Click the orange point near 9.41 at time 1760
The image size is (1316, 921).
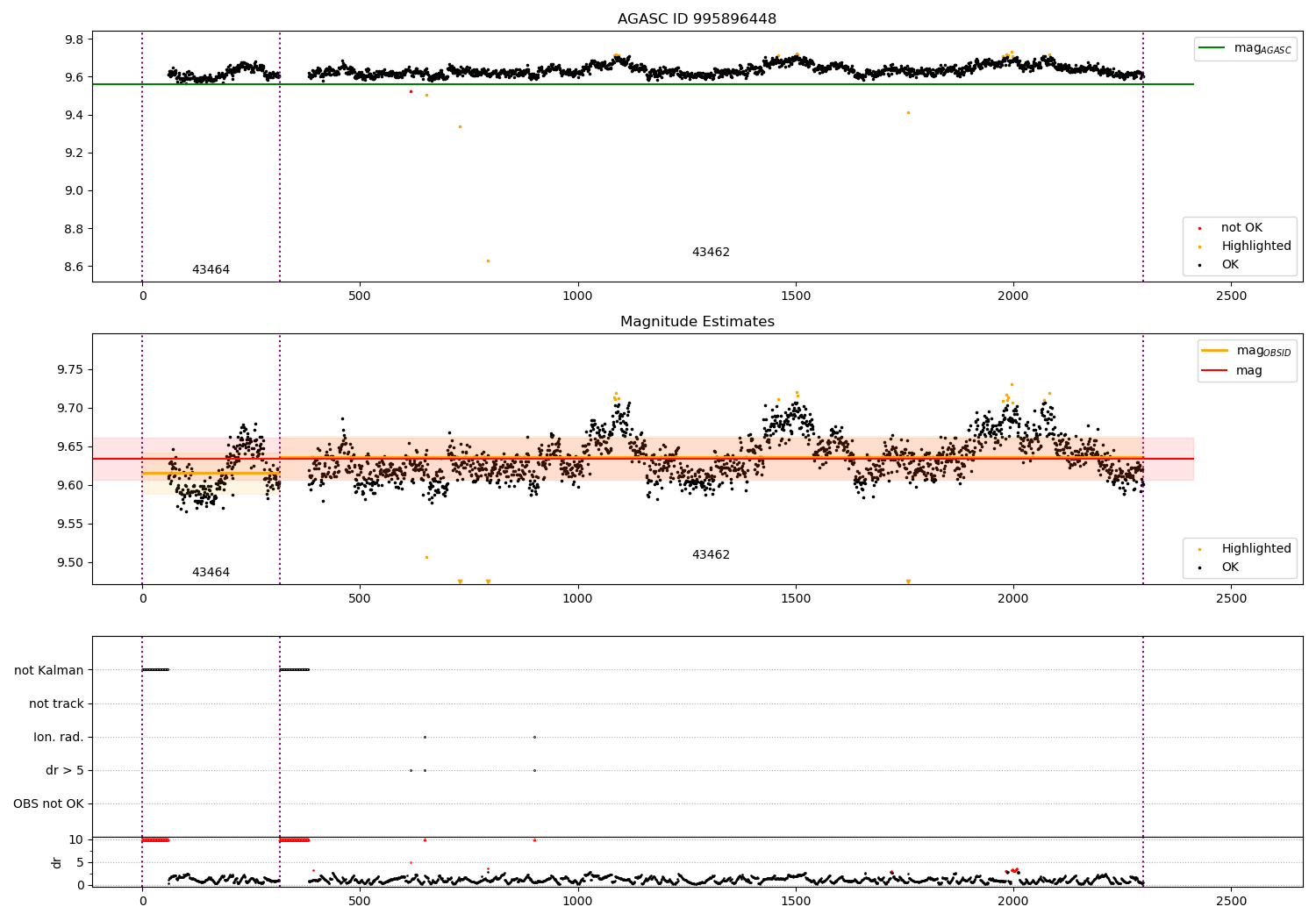(908, 112)
